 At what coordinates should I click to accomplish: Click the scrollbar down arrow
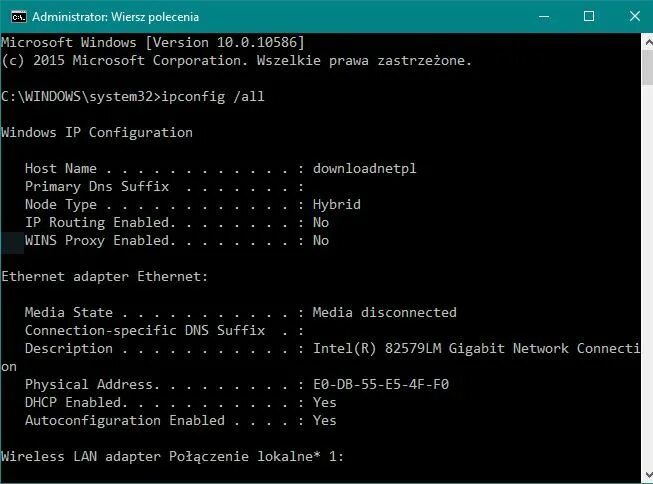pyautogui.click(x=648, y=474)
